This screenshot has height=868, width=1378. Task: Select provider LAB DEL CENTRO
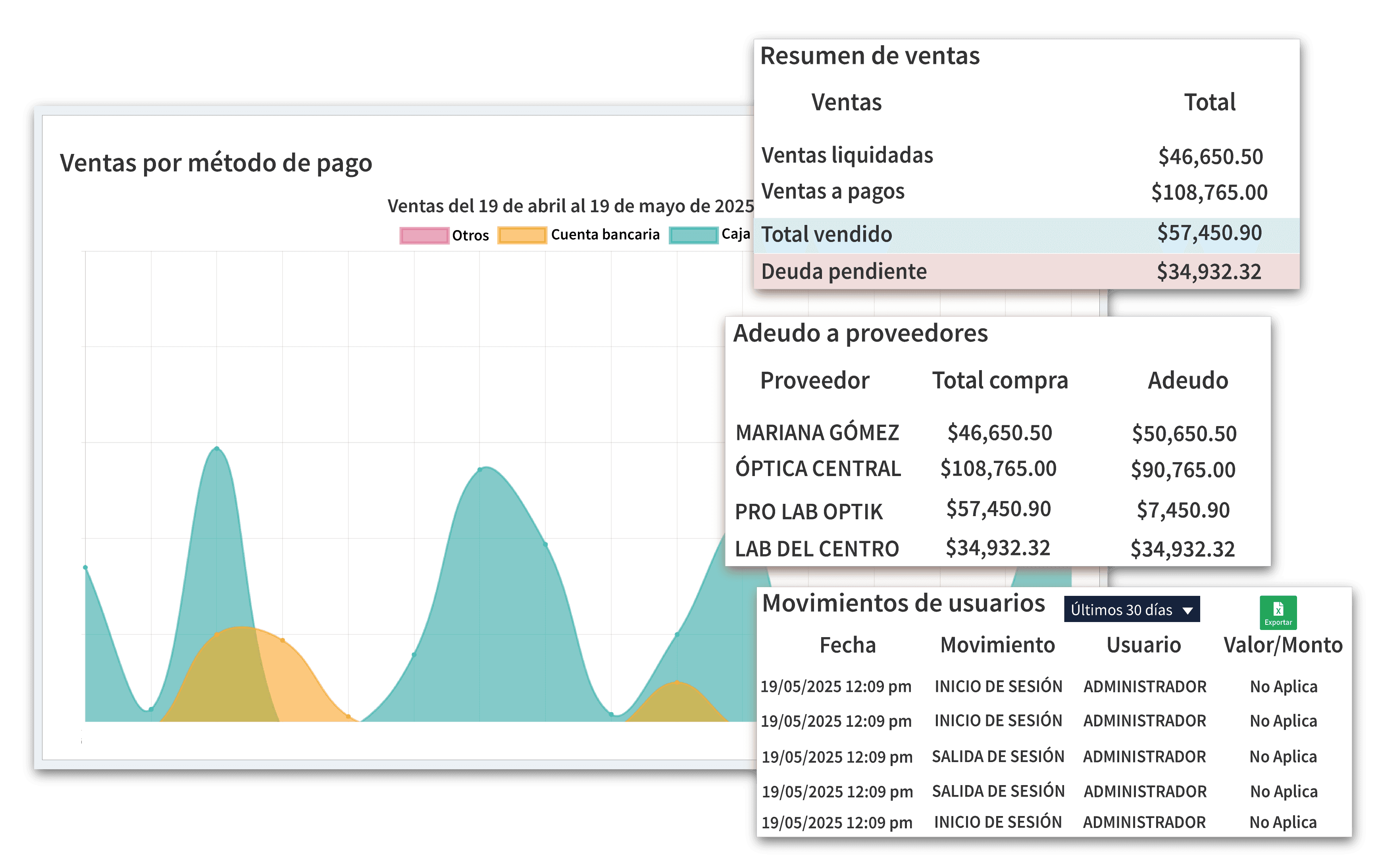[817, 549]
